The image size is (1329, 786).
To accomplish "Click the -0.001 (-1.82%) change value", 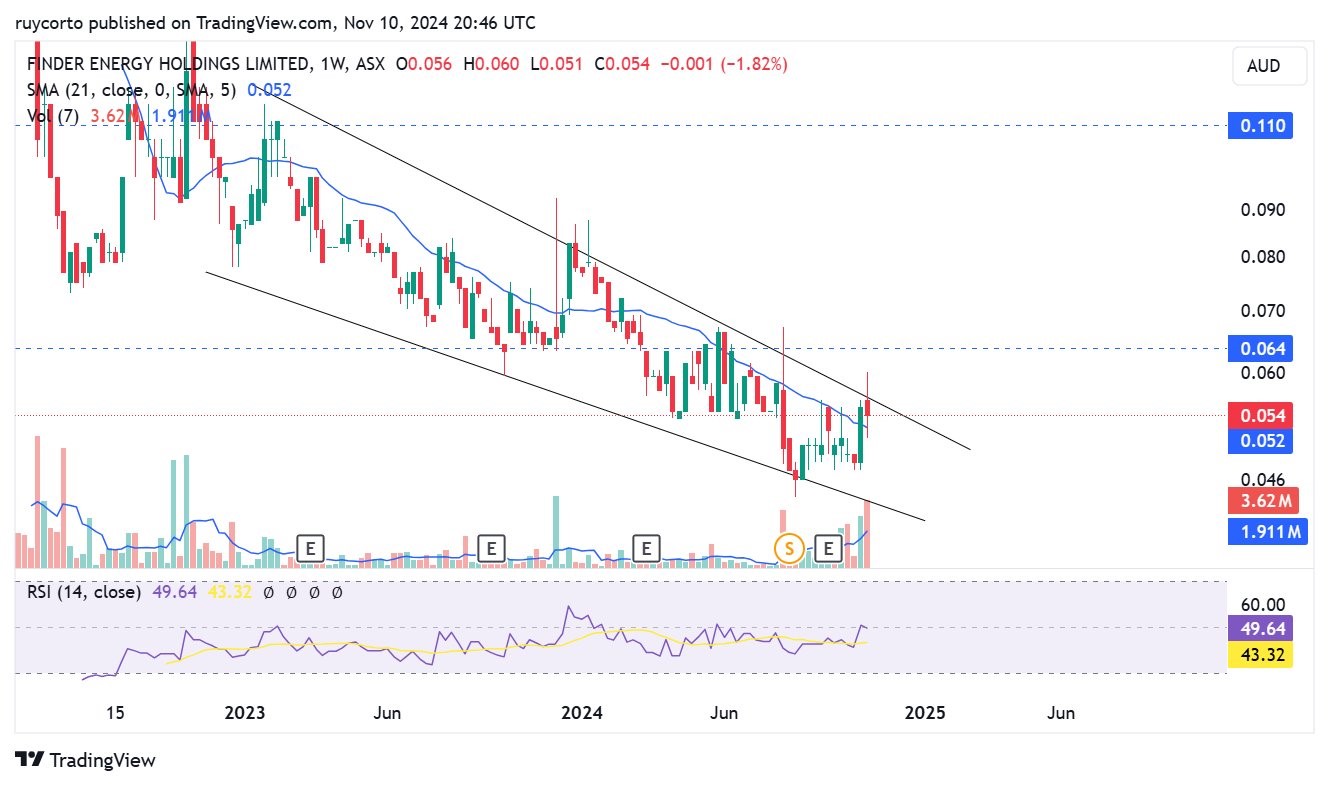I will (722, 64).
